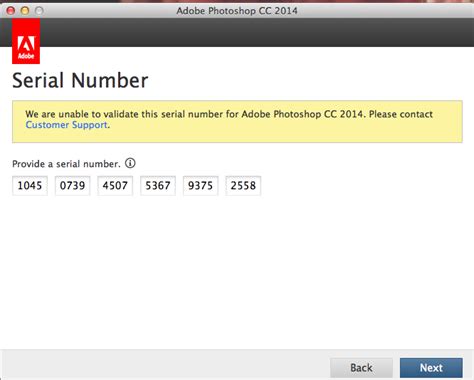474x380 pixels.
Task: Click the Adobe logo icon
Action: tap(26, 41)
